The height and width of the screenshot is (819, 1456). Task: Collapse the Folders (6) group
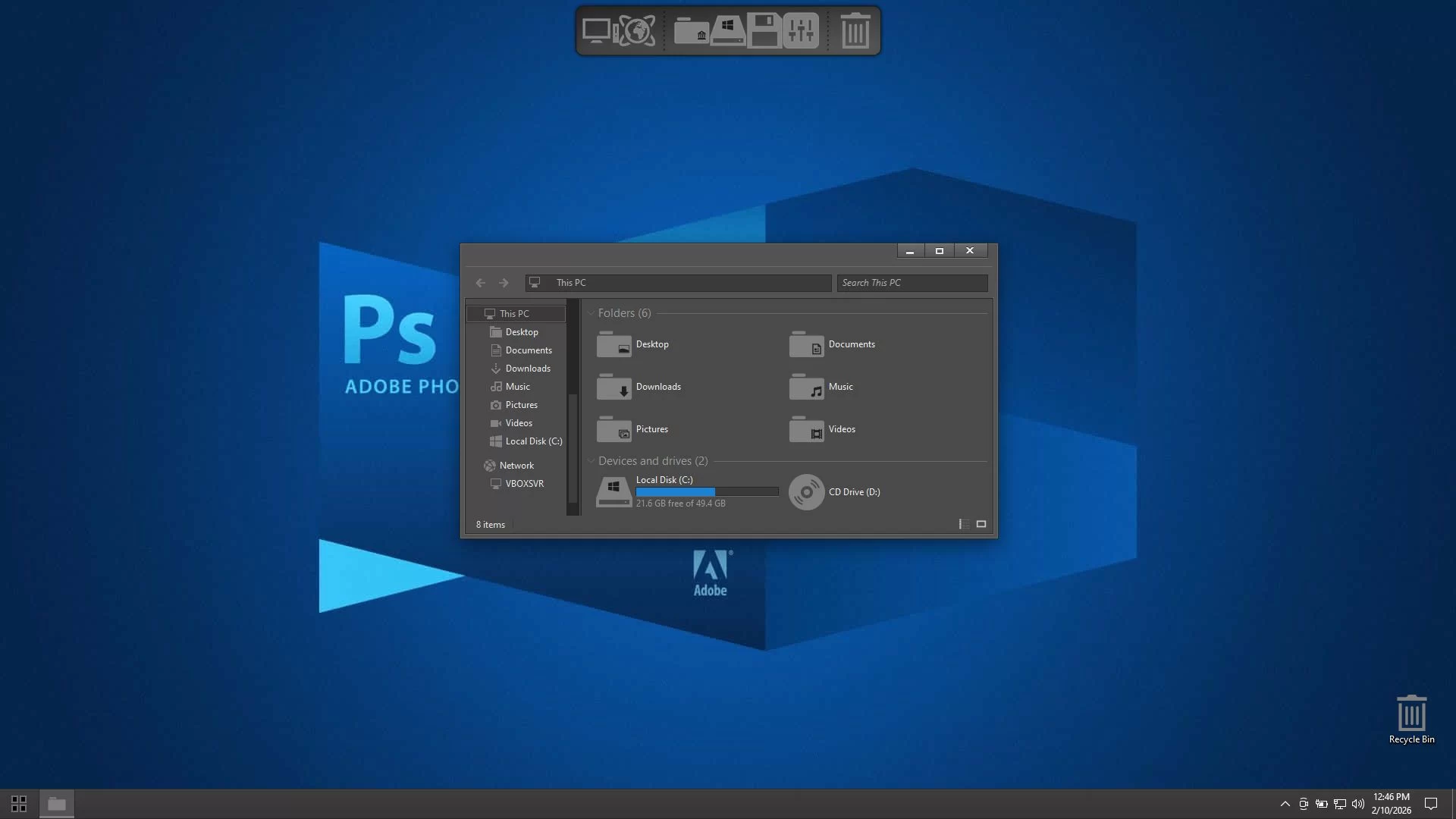[591, 313]
